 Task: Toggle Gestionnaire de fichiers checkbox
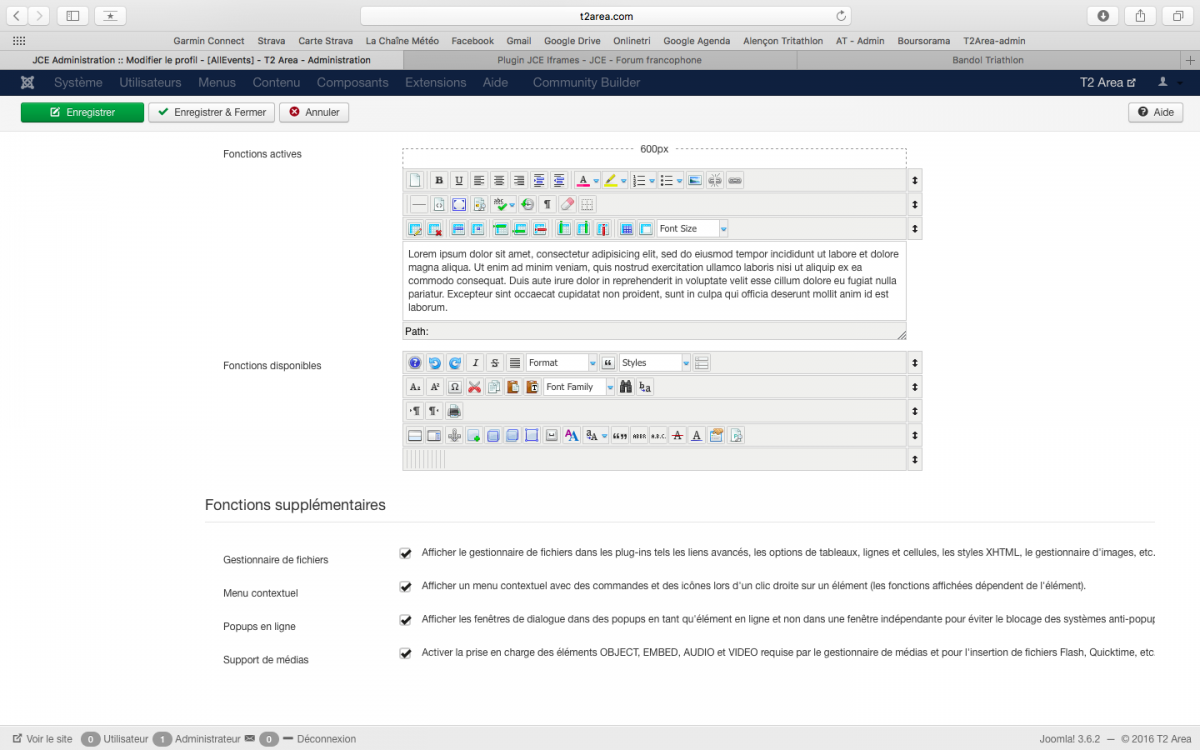coord(405,553)
